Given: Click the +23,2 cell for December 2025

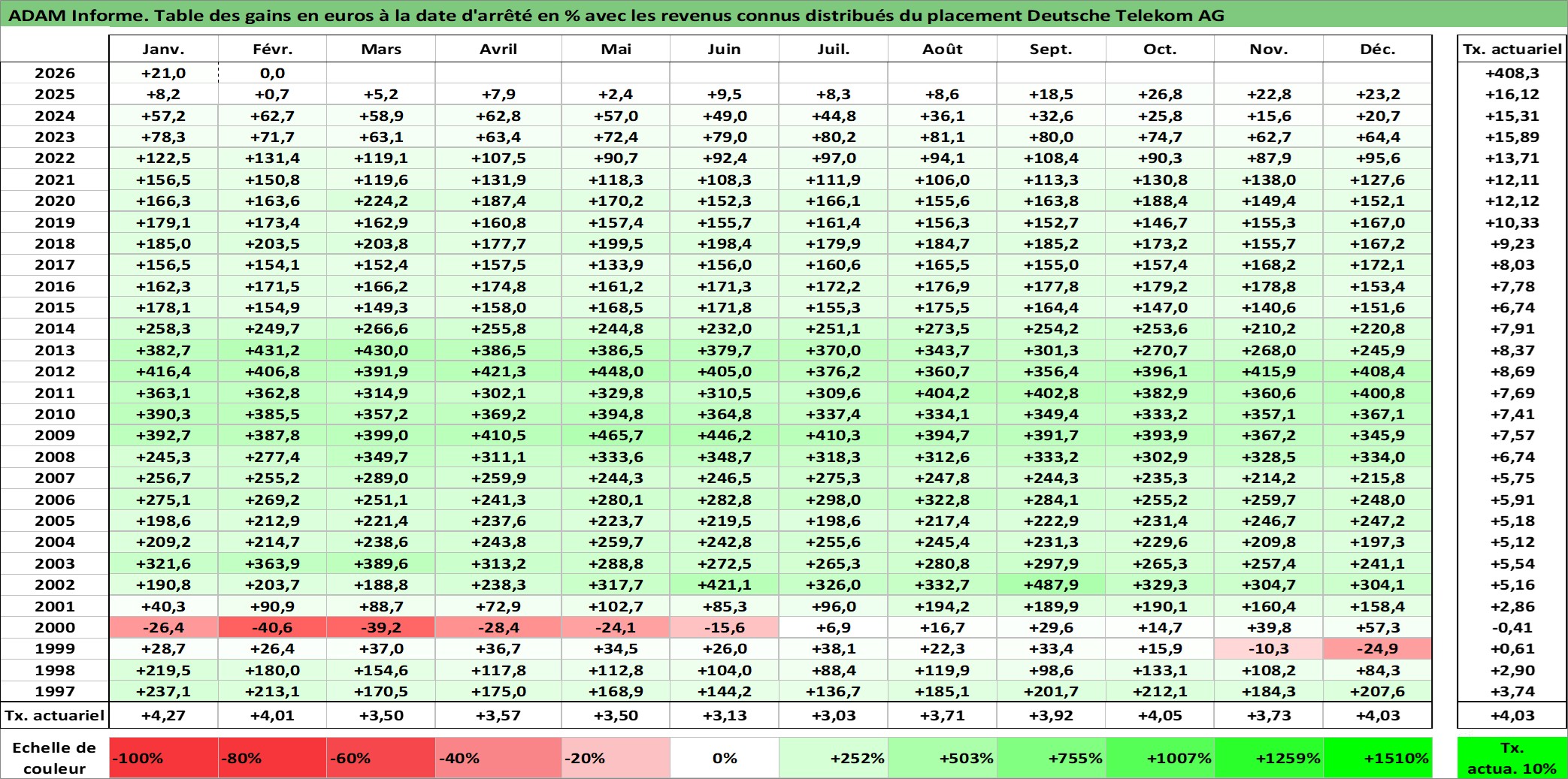Looking at the screenshot, I should point(1378,94).
